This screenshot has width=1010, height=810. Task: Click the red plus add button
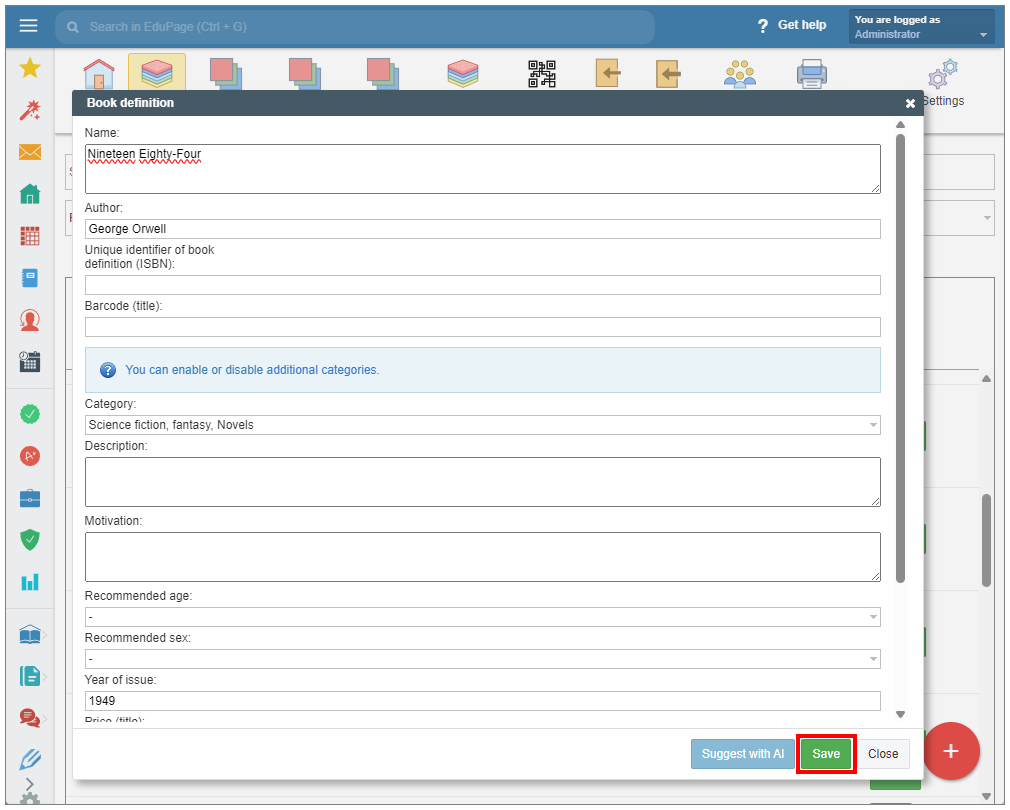(951, 751)
